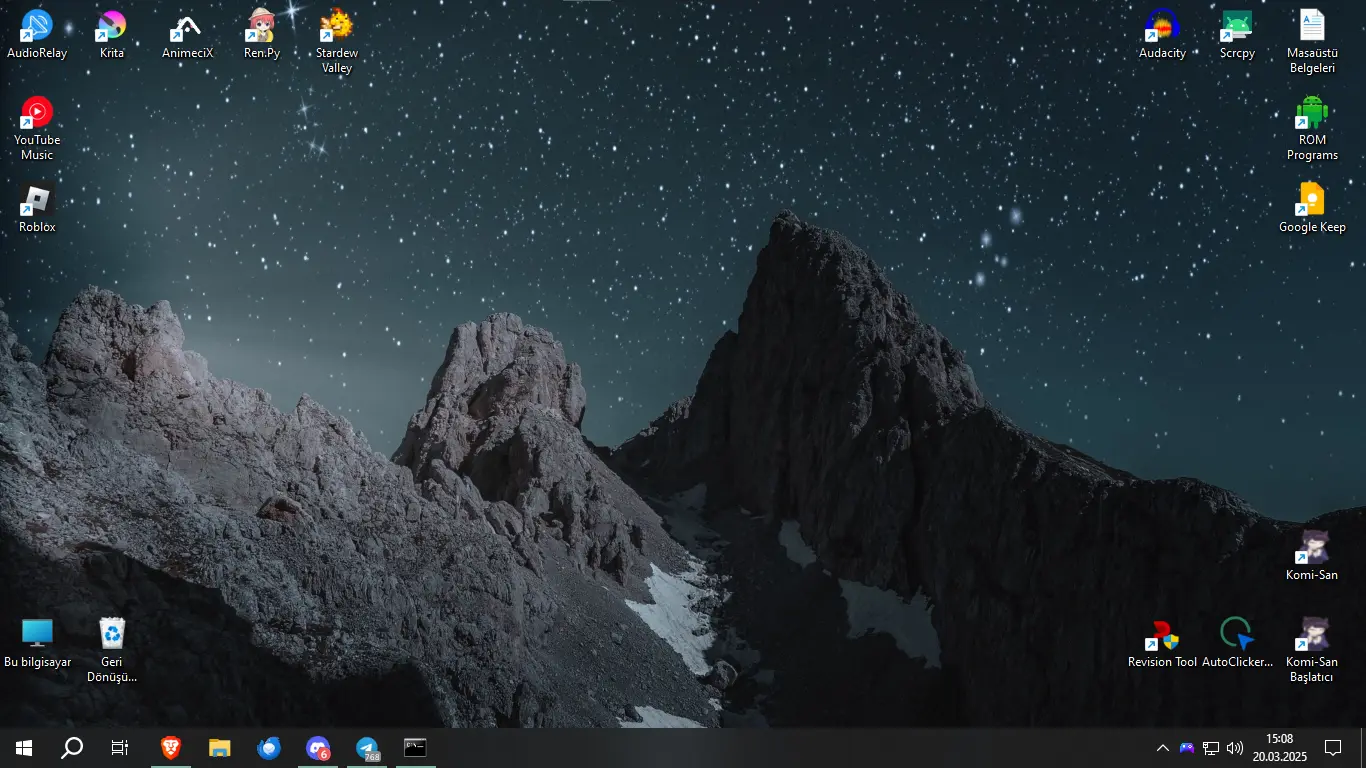Select the YouTube Music shortcut
Viewport: 1366px width, 768px height.
pyautogui.click(x=37, y=128)
